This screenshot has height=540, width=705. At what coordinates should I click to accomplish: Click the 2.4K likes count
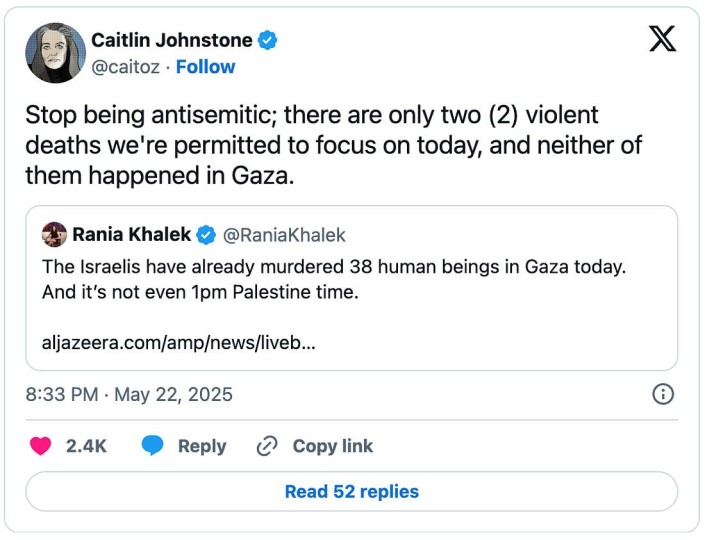click(x=86, y=446)
